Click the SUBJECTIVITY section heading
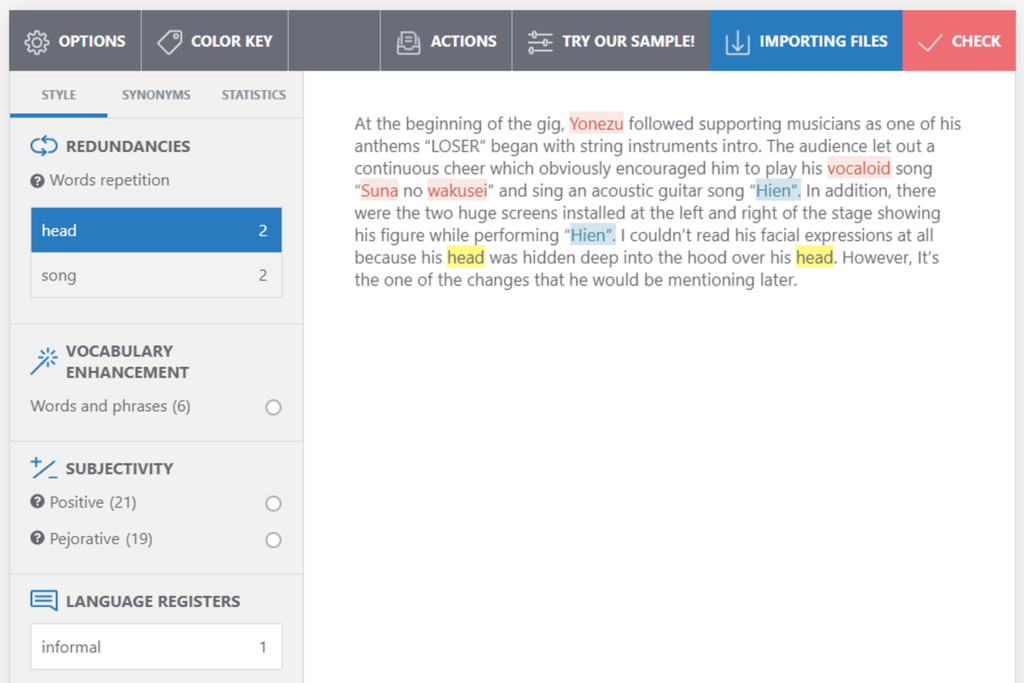Screen dimensions: 1024x683 point(120,469)
